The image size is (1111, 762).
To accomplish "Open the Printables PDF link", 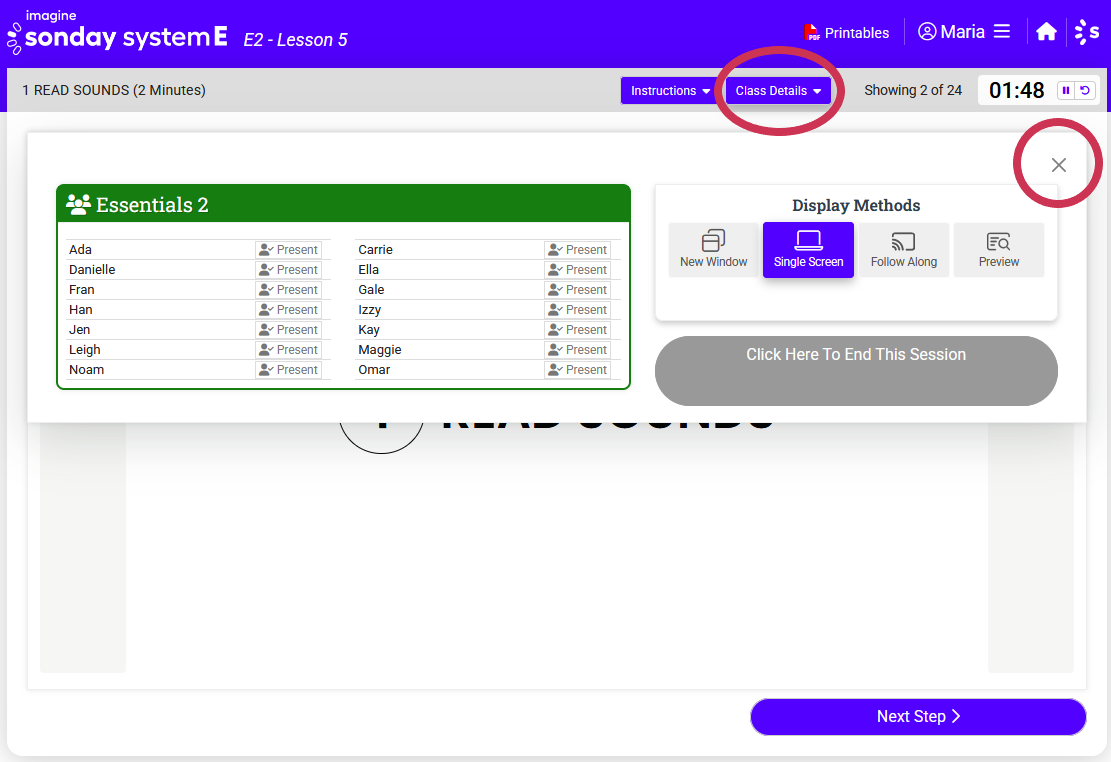I will pos(846,32).
